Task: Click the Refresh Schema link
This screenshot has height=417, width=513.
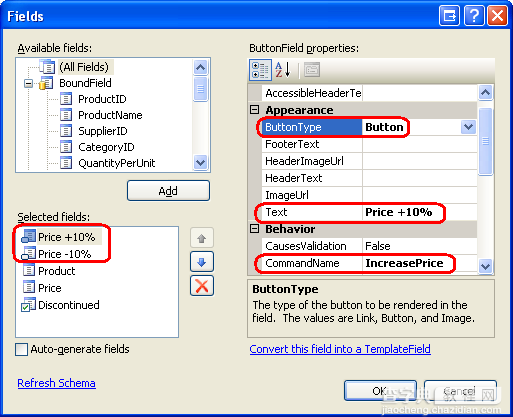Action: tap(57, 383)
